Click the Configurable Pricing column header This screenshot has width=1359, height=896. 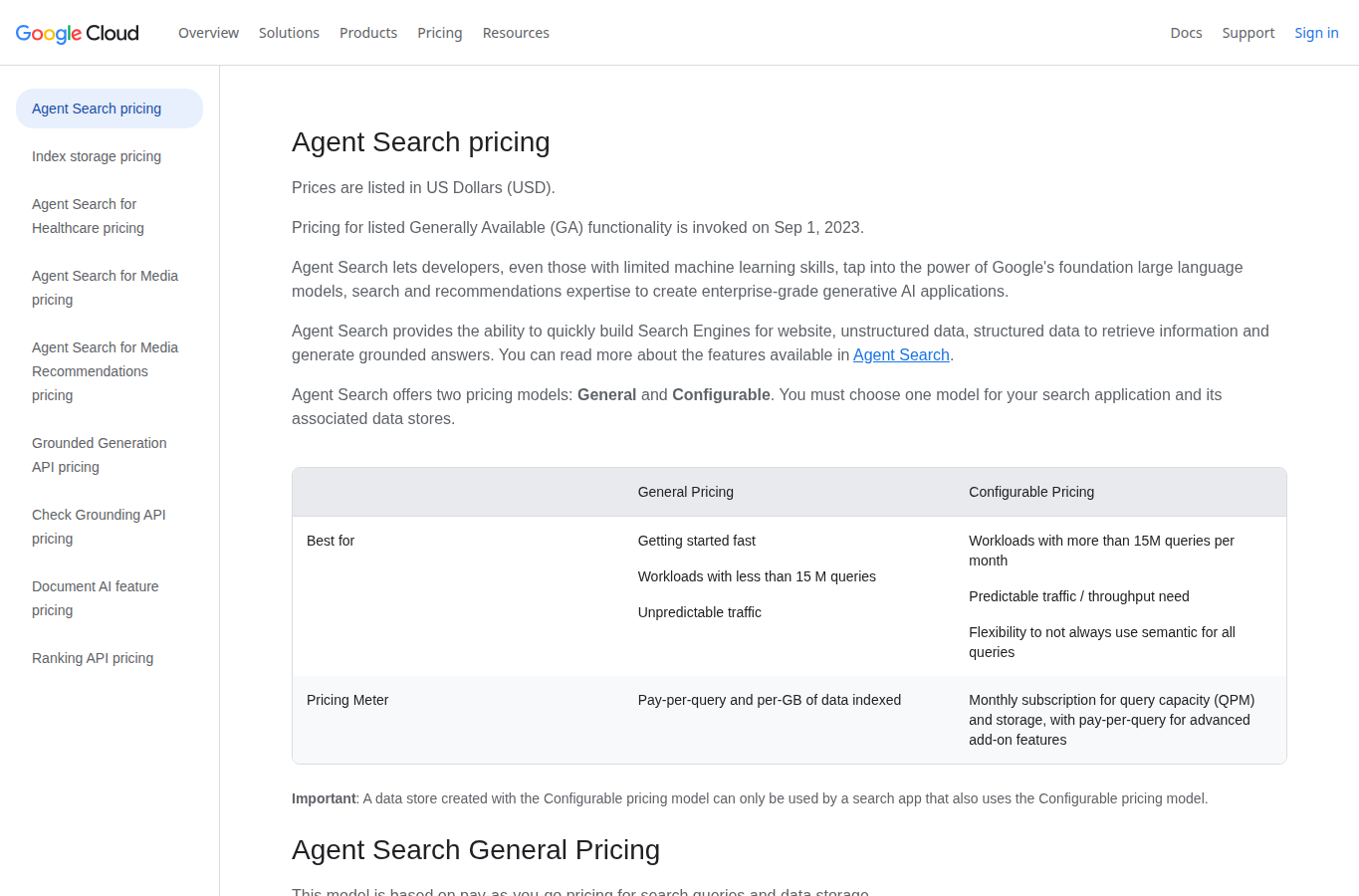(1031, 492)
